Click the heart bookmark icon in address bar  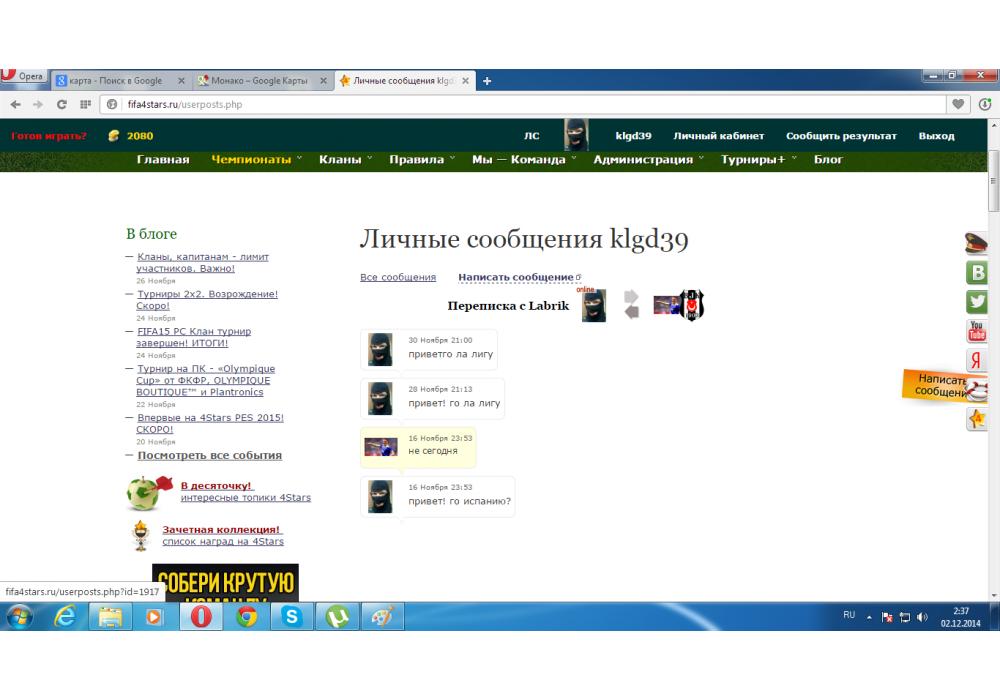(959, 104)
